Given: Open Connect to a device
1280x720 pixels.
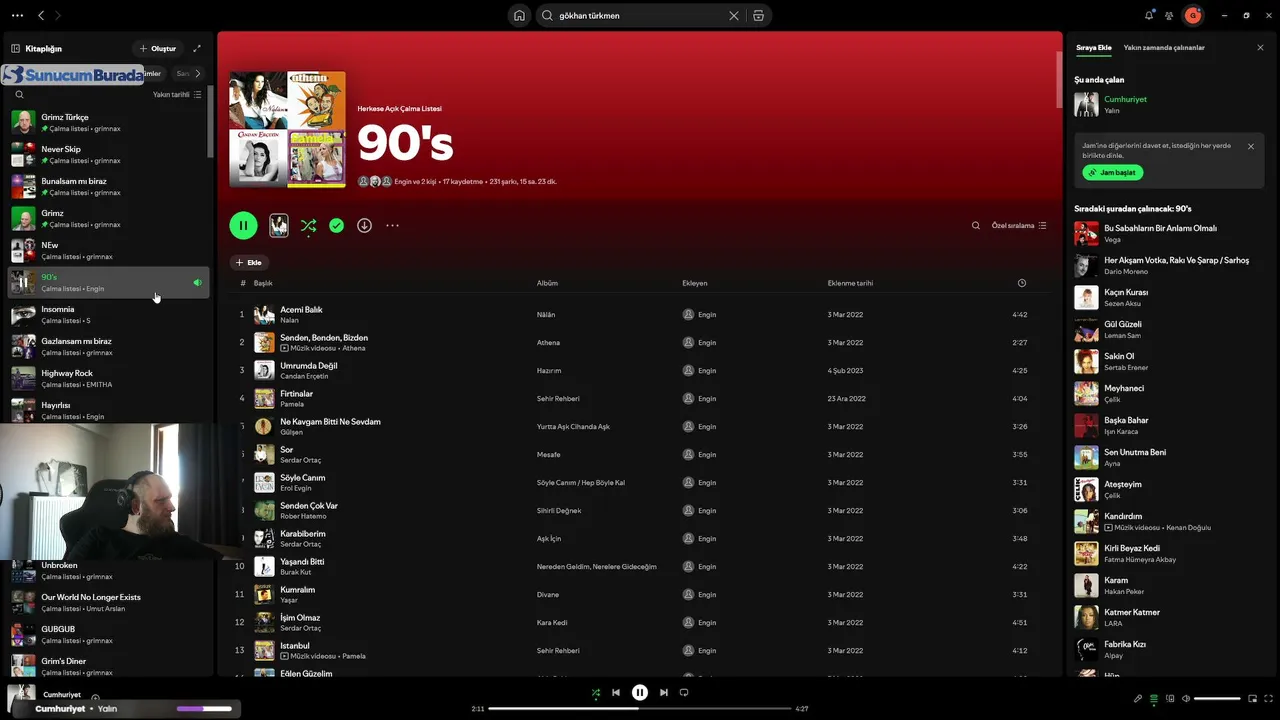Looking at the screenshot, I should (1169, 698).
